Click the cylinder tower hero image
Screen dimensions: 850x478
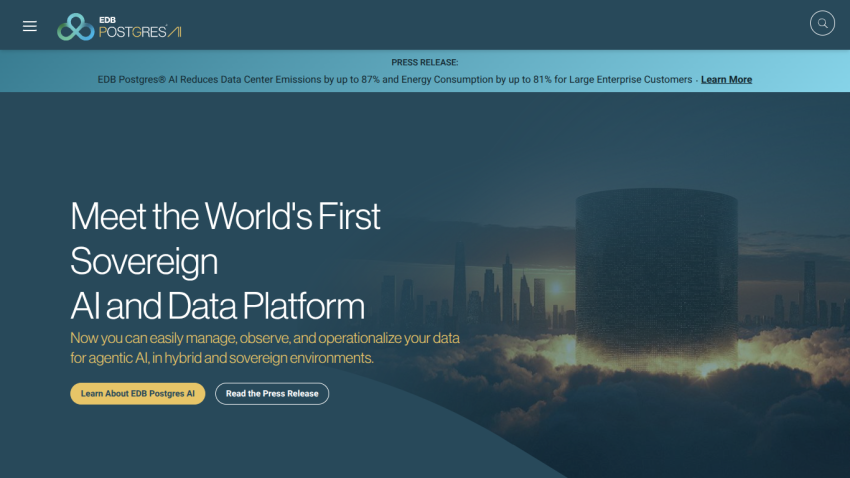click(656, 282)
